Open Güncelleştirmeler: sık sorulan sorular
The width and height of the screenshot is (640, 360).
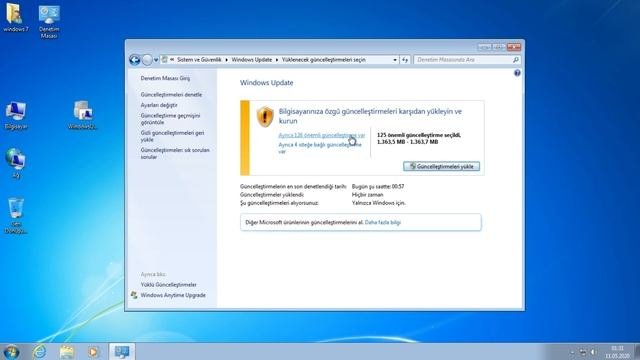click(175, 153)
